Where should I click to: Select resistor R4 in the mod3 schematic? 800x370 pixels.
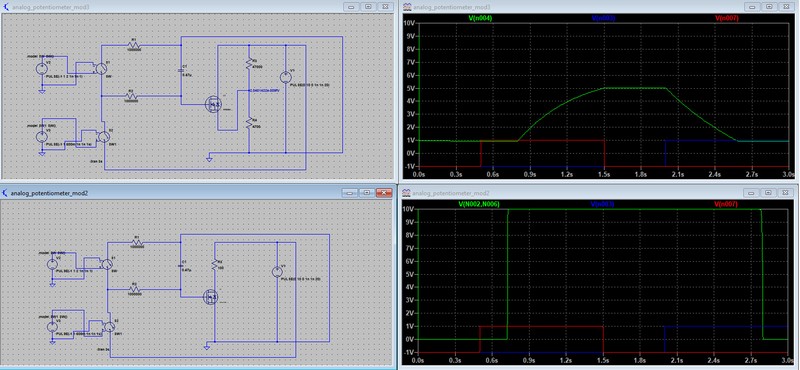coord(249,124)
